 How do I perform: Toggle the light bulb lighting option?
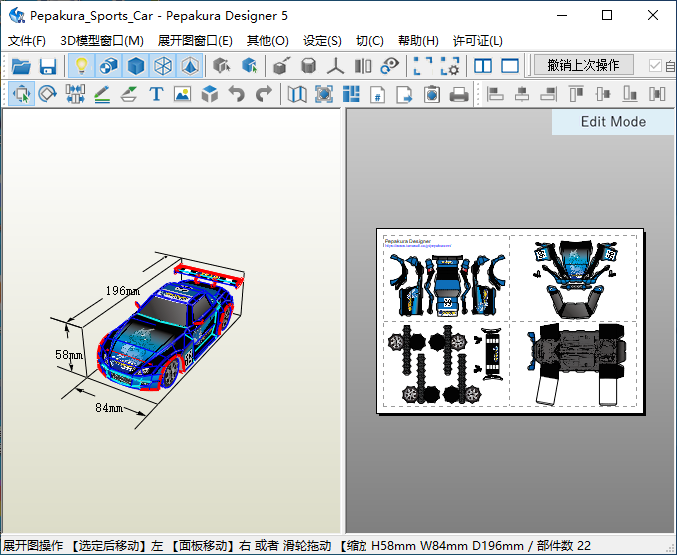click(x=82, y=66)
